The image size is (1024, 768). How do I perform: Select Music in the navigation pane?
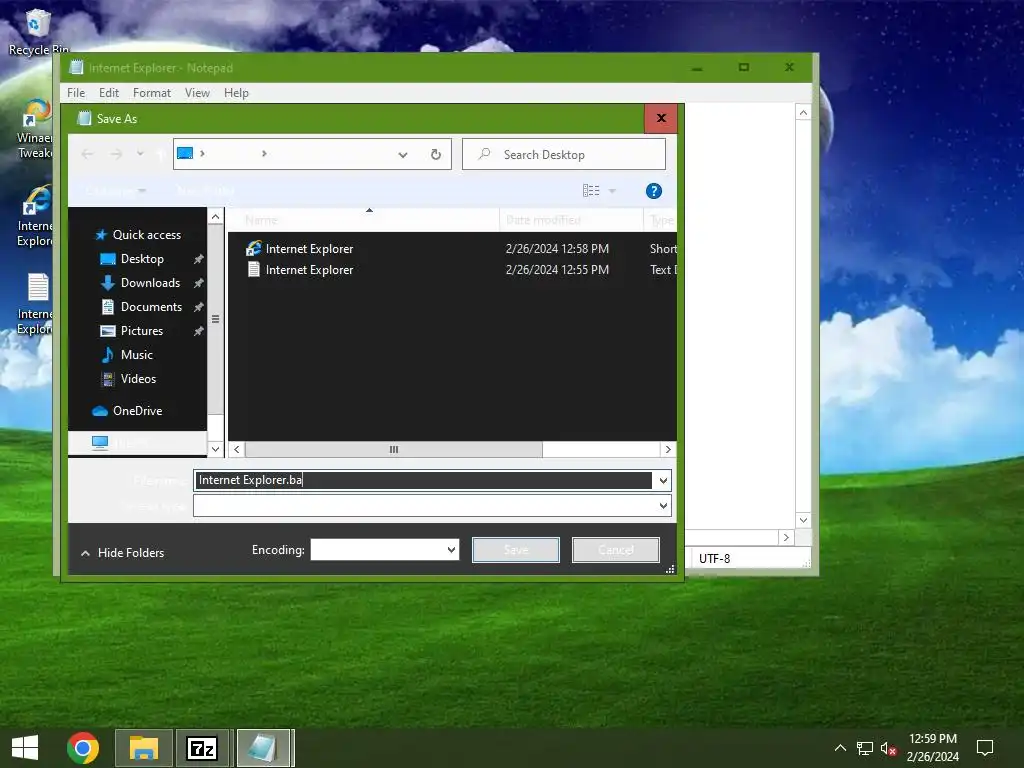(x=136, y=355)
